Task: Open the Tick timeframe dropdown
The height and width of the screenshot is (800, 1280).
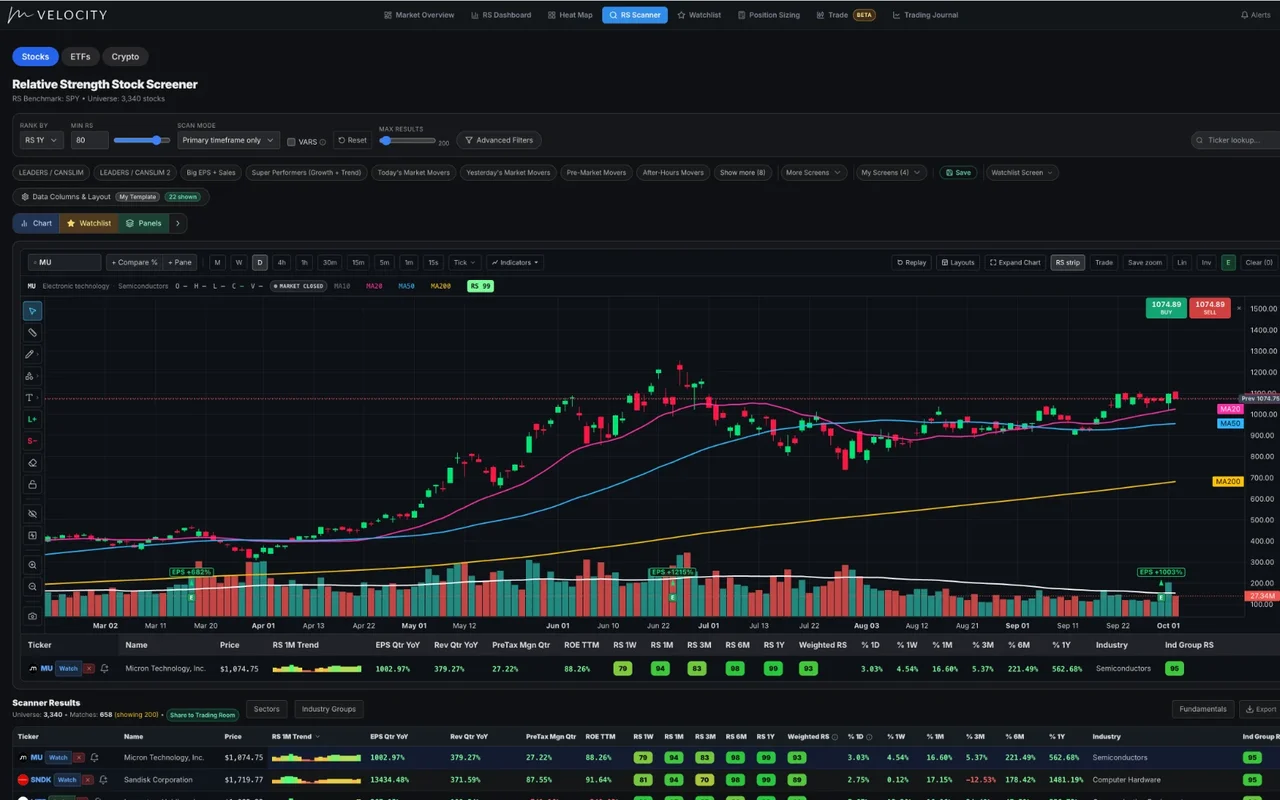Action: (x=464, y=262)
